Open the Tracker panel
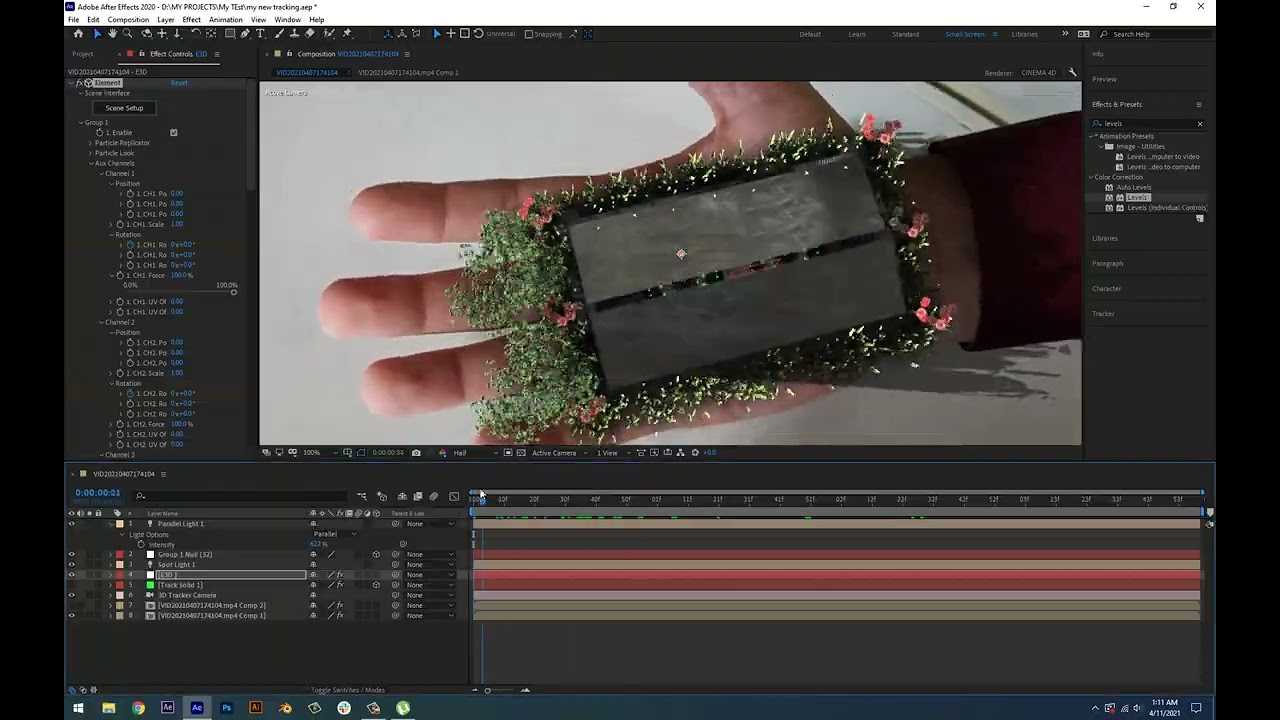 click(x=1103, y=314)
